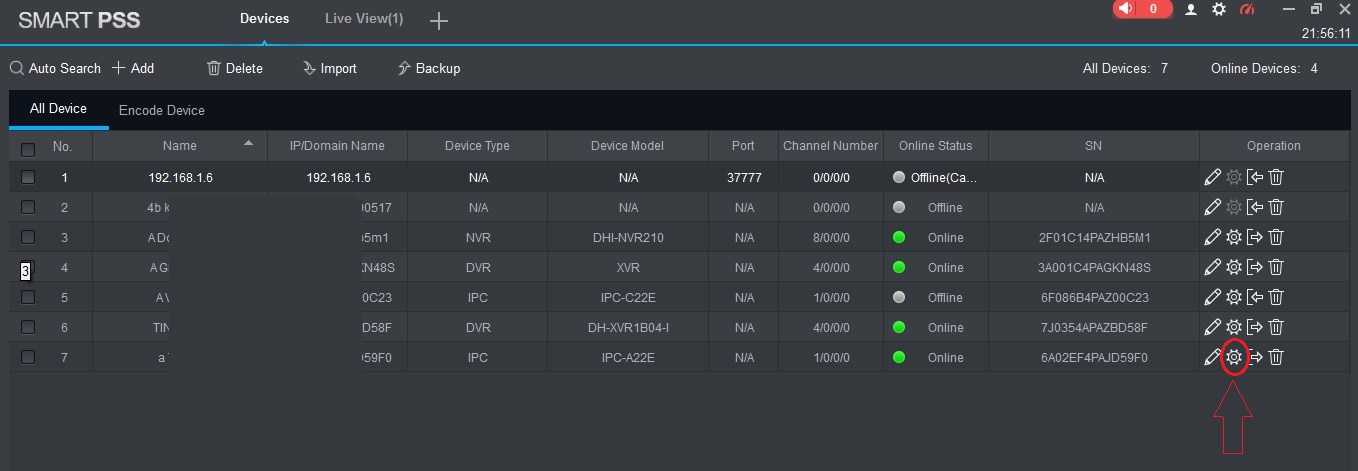Switch to Live View(1) tab
Image resolution: width=1358 pixels, height=471 pixels.
point(364,19)
